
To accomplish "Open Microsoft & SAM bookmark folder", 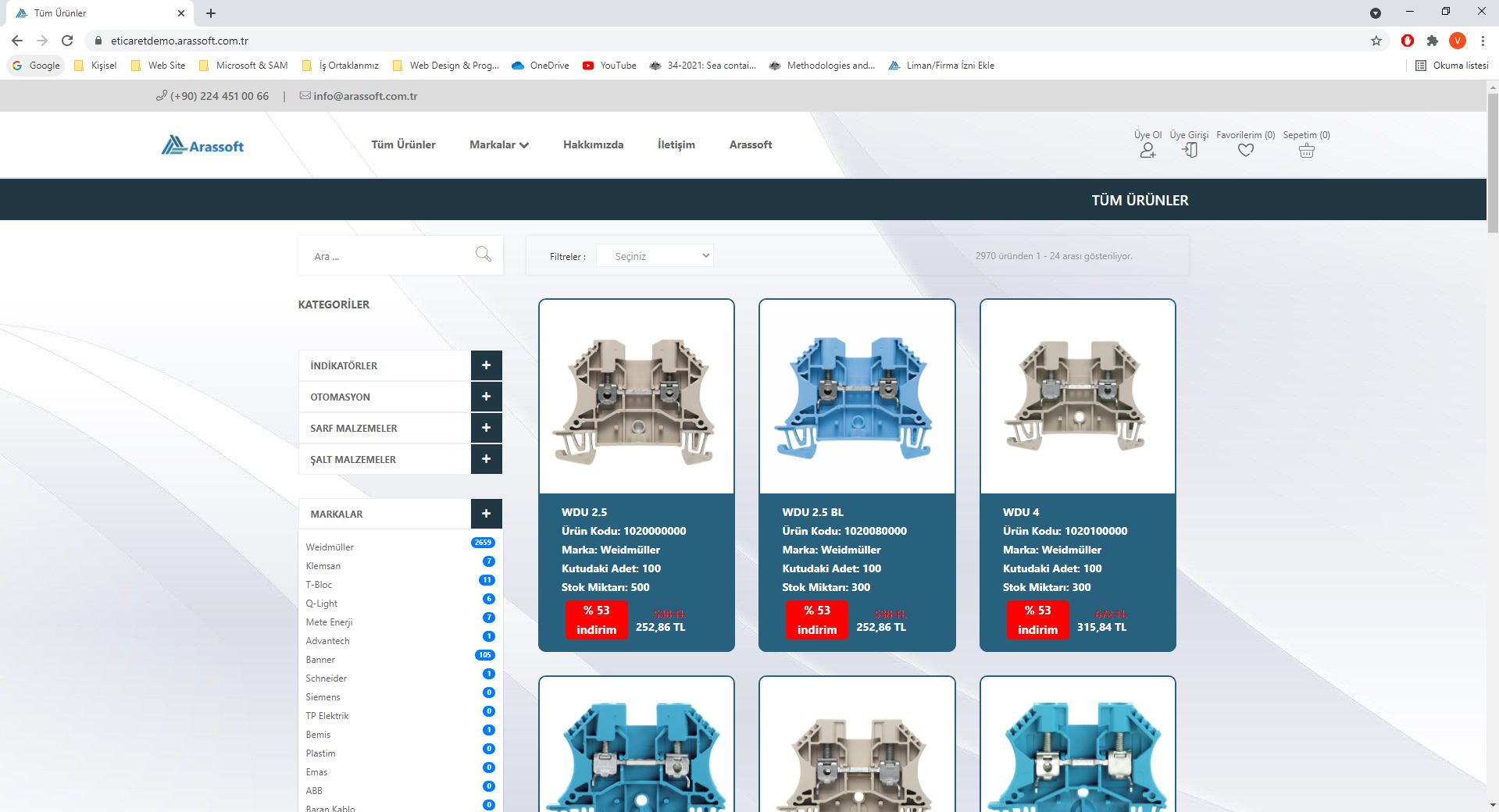I will [243, 66].
